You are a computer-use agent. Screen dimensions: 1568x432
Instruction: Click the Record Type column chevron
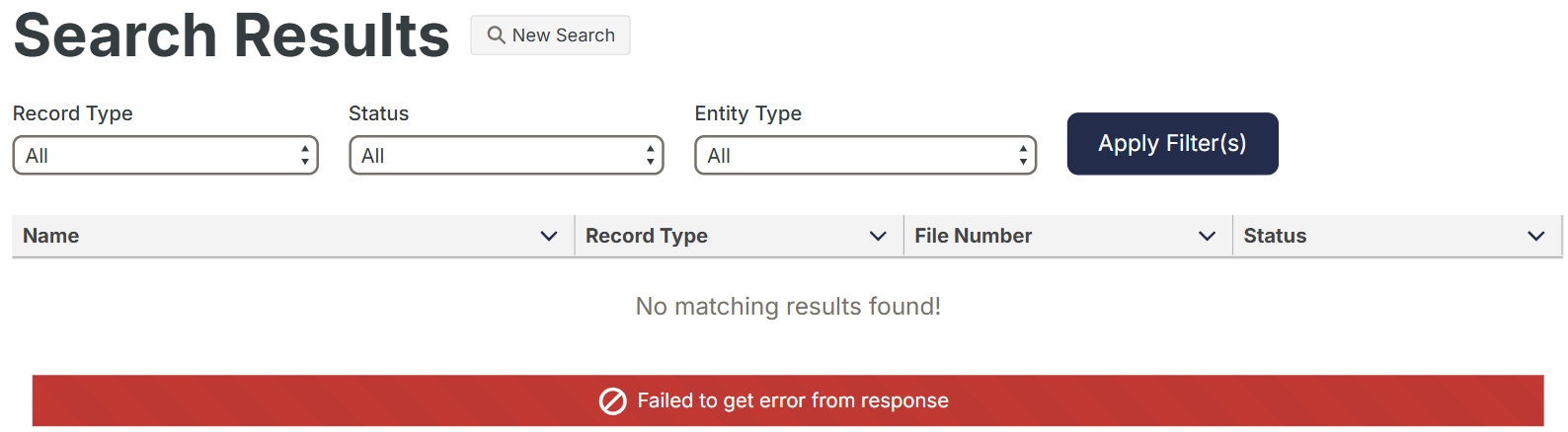878,236
